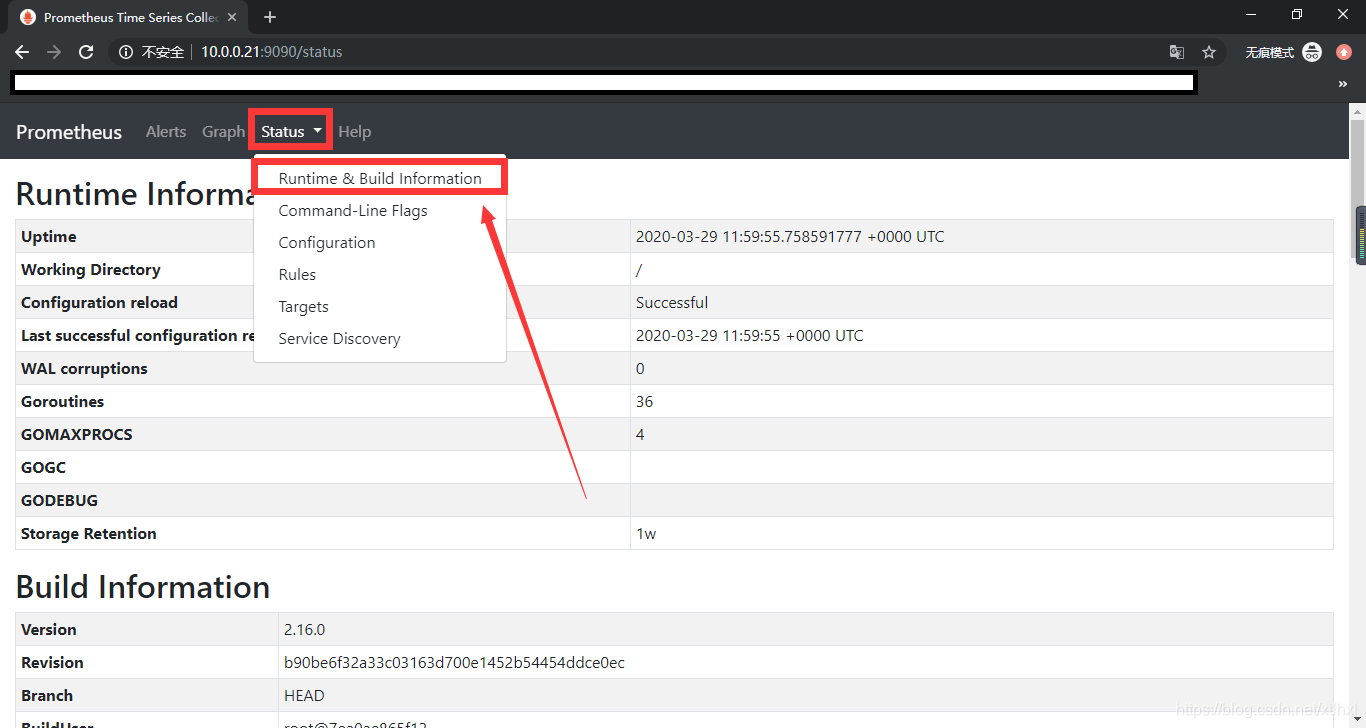Bookmark page with star icon

point(1209,52)
